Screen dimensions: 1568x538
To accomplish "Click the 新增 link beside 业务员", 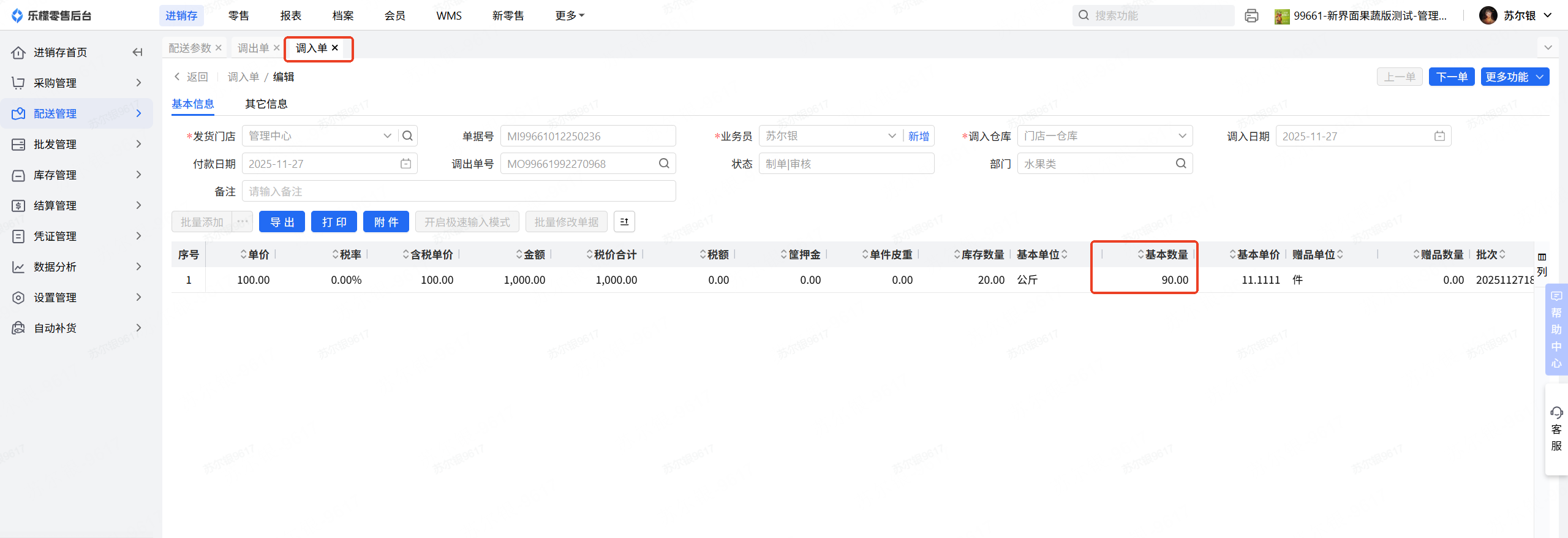I will [918, 136].
